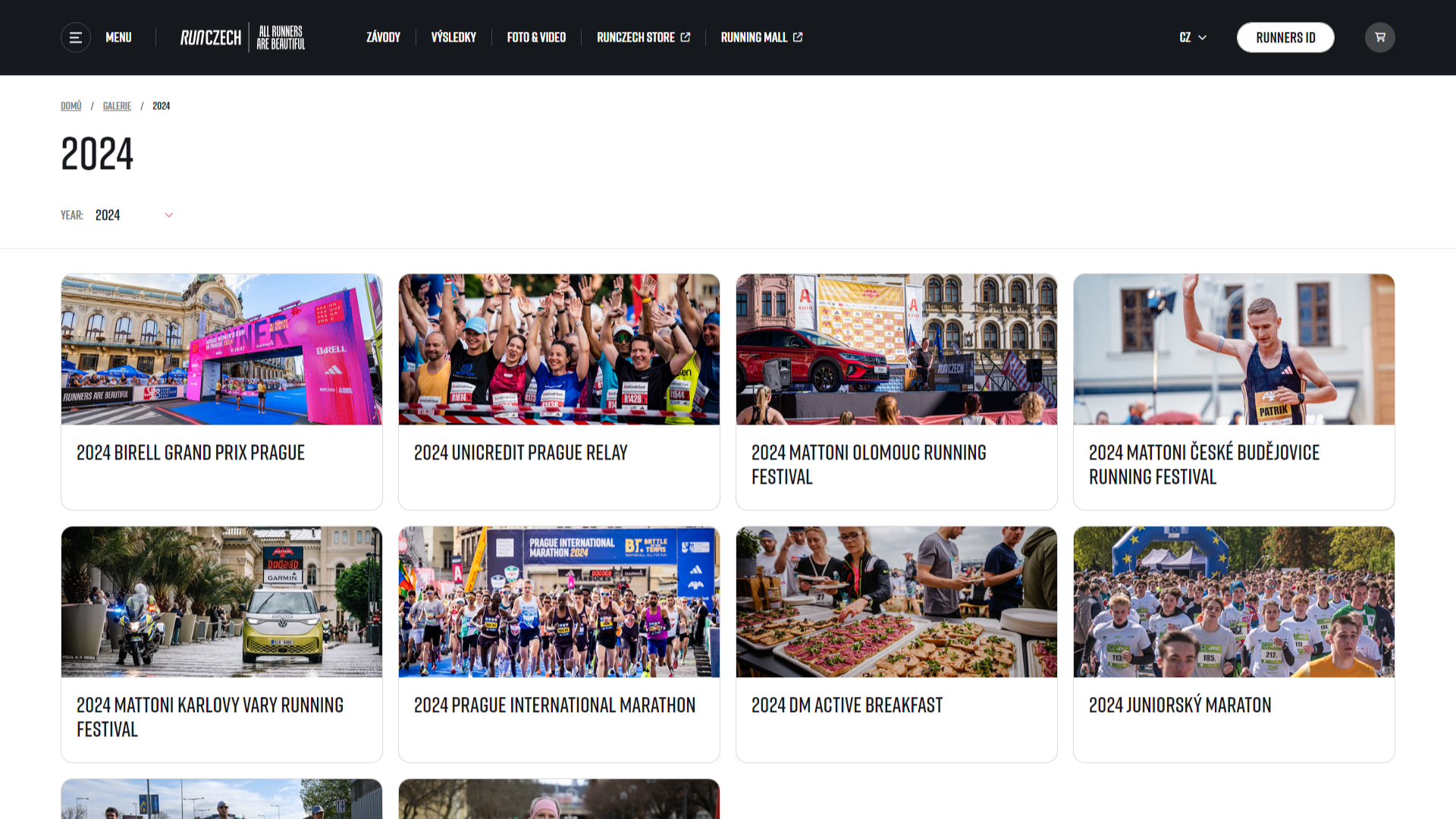Click the RunCzech logo
1456x819 pixels.
pyautogui.click(x=211, y=37)
